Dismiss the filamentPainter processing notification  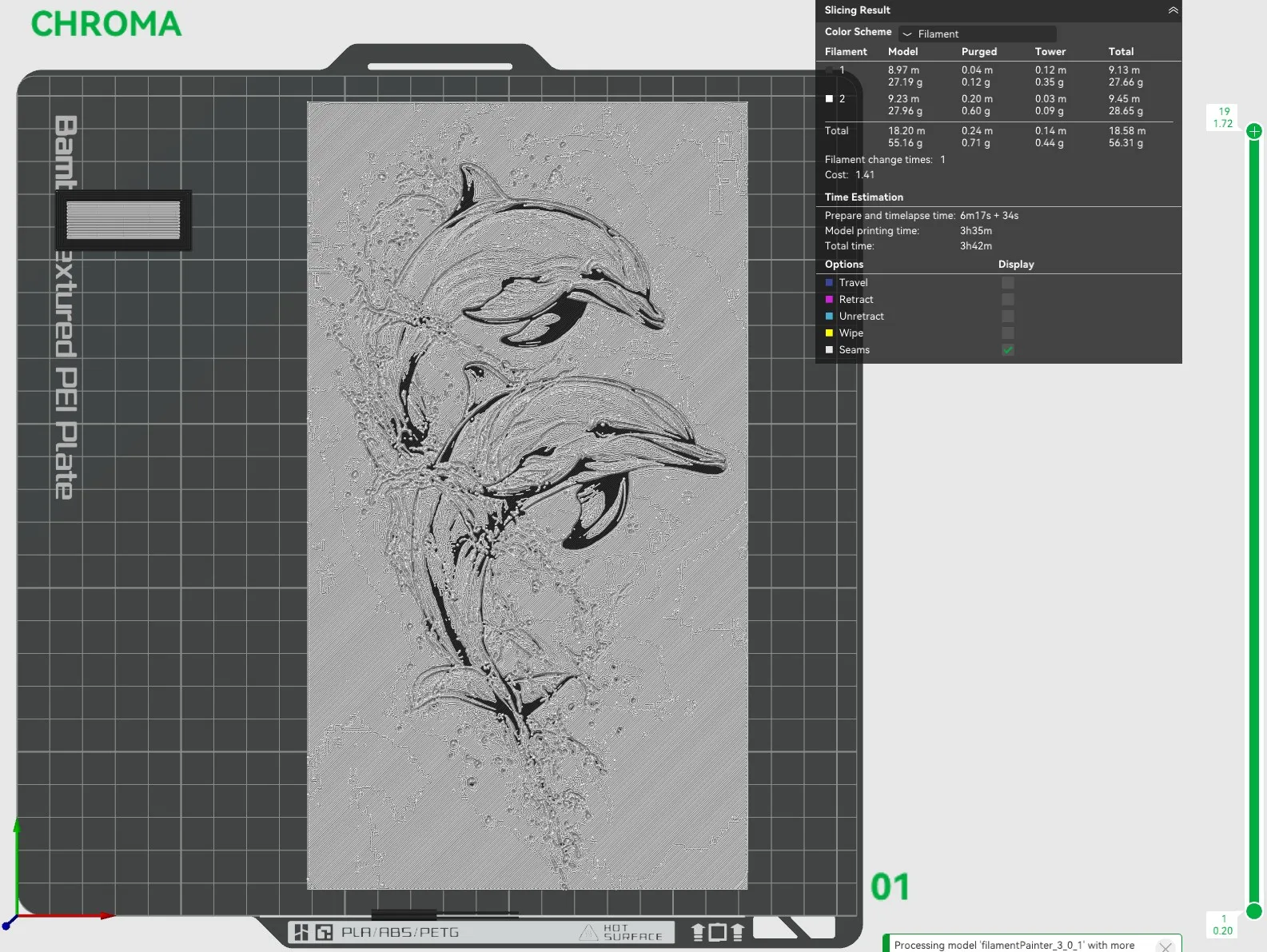pyautogui.click(x=1165, y=946)
